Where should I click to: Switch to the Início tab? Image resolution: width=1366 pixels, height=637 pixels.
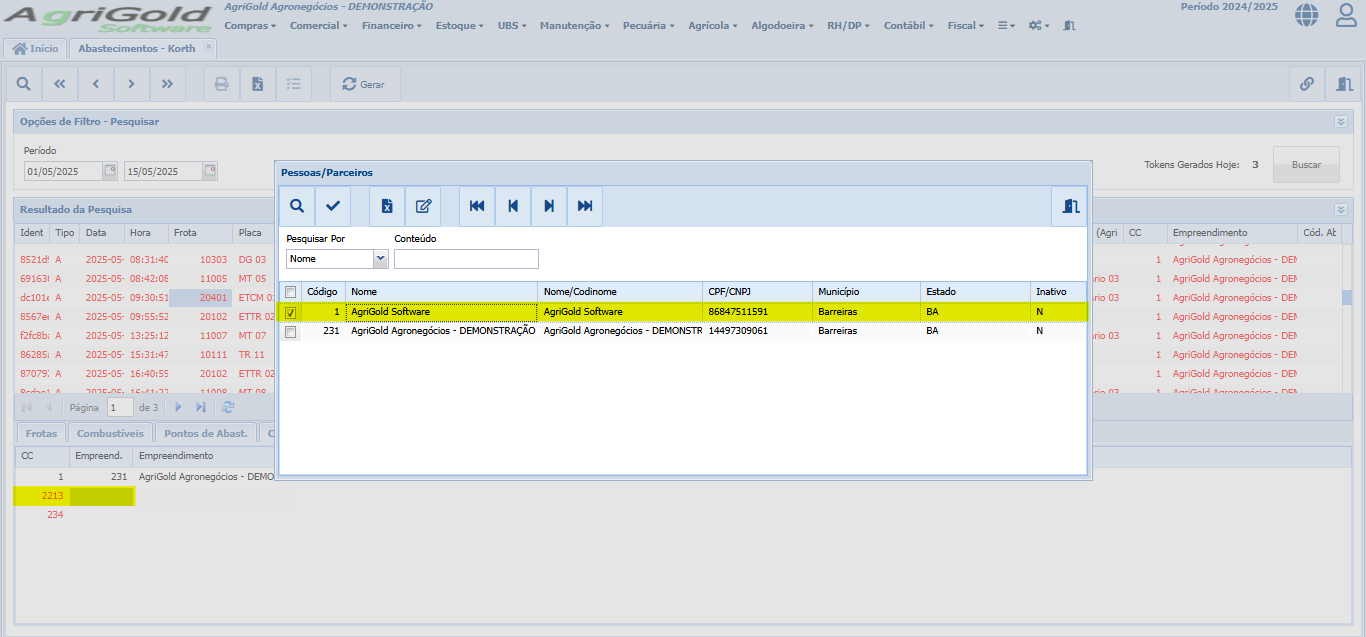pyautogui.click(x=35, y=48)
